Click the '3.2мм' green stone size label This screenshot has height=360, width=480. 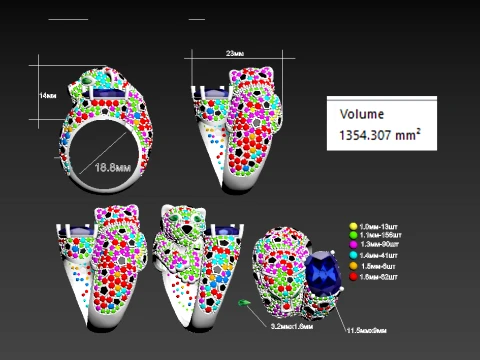point(292,326)
